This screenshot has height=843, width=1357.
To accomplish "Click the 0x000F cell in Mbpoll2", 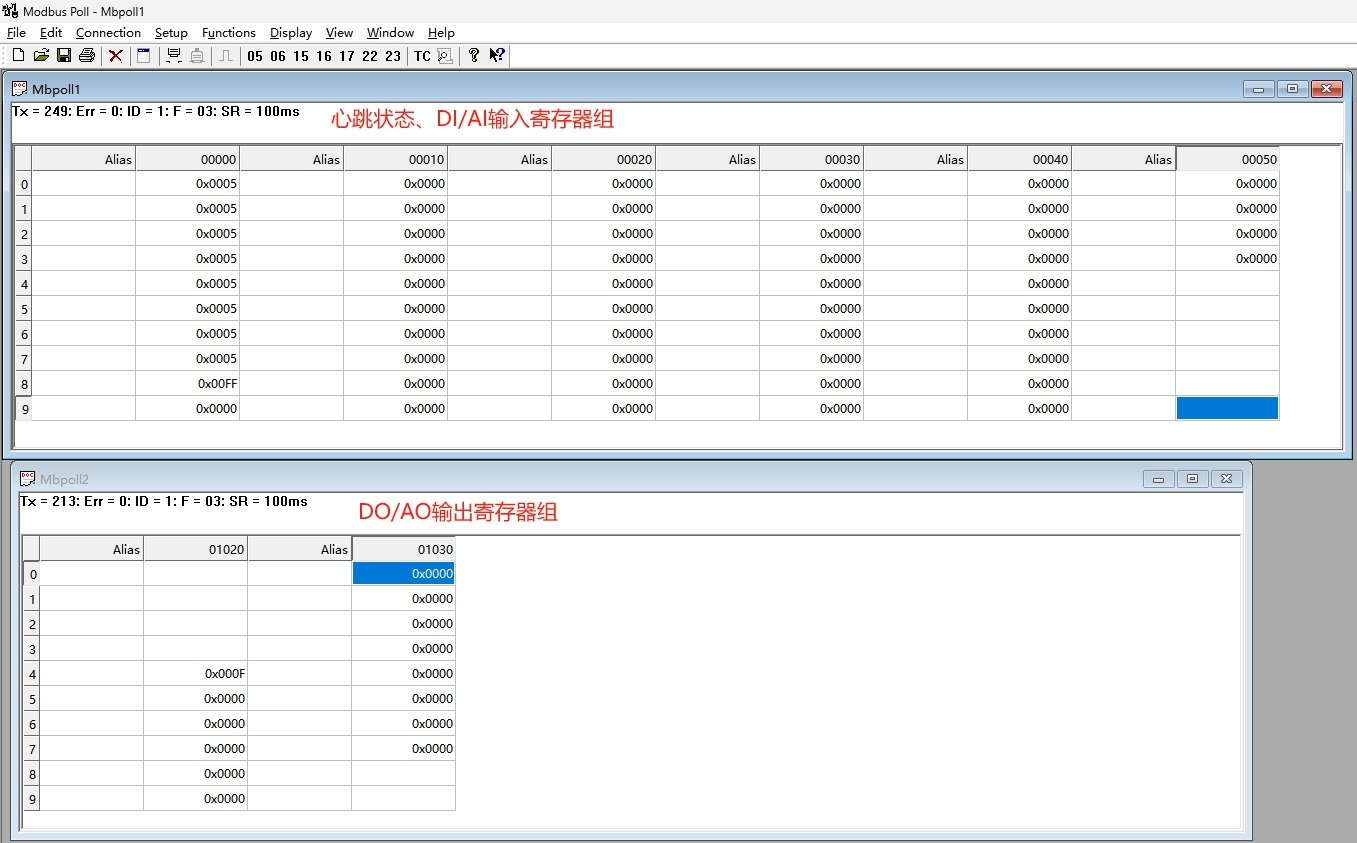I will click(x=196, y=673).
